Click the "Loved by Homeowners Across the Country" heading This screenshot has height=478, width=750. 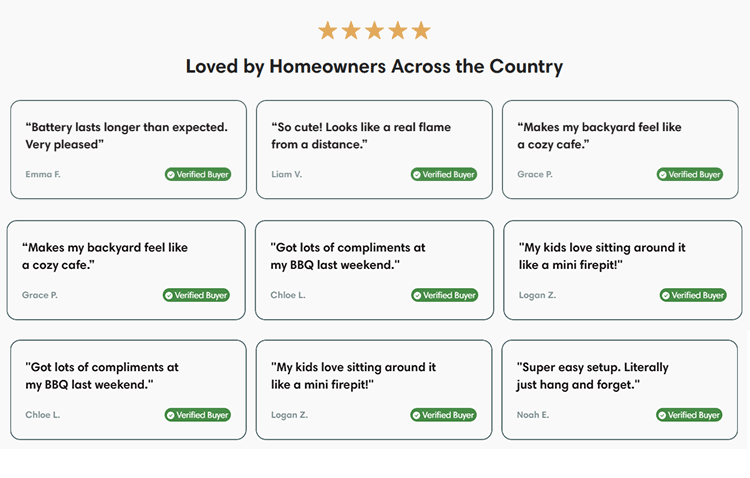[x=374, y=67]
